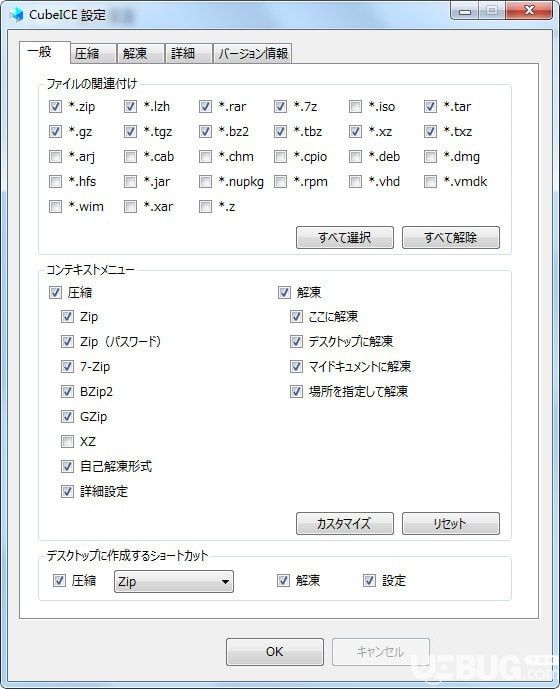Enable the *.chm file association
Screen dimensions: 560x689
[x=205, y=156]
